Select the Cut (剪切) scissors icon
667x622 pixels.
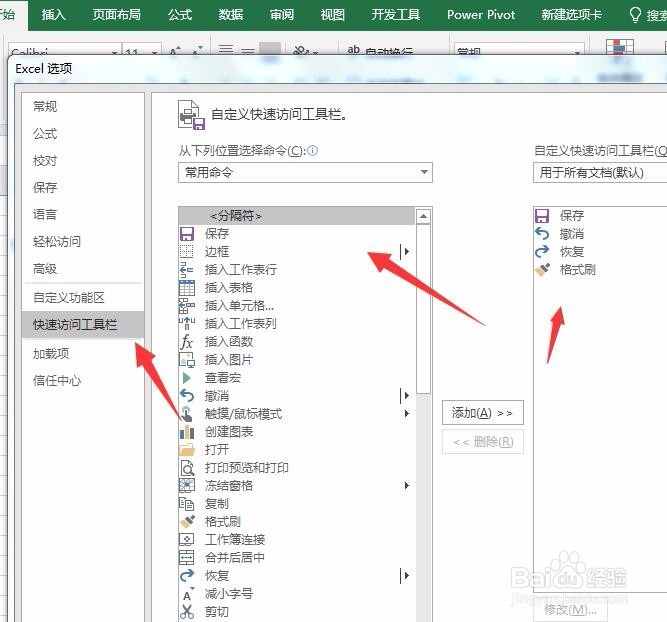[x=187, y=612]
